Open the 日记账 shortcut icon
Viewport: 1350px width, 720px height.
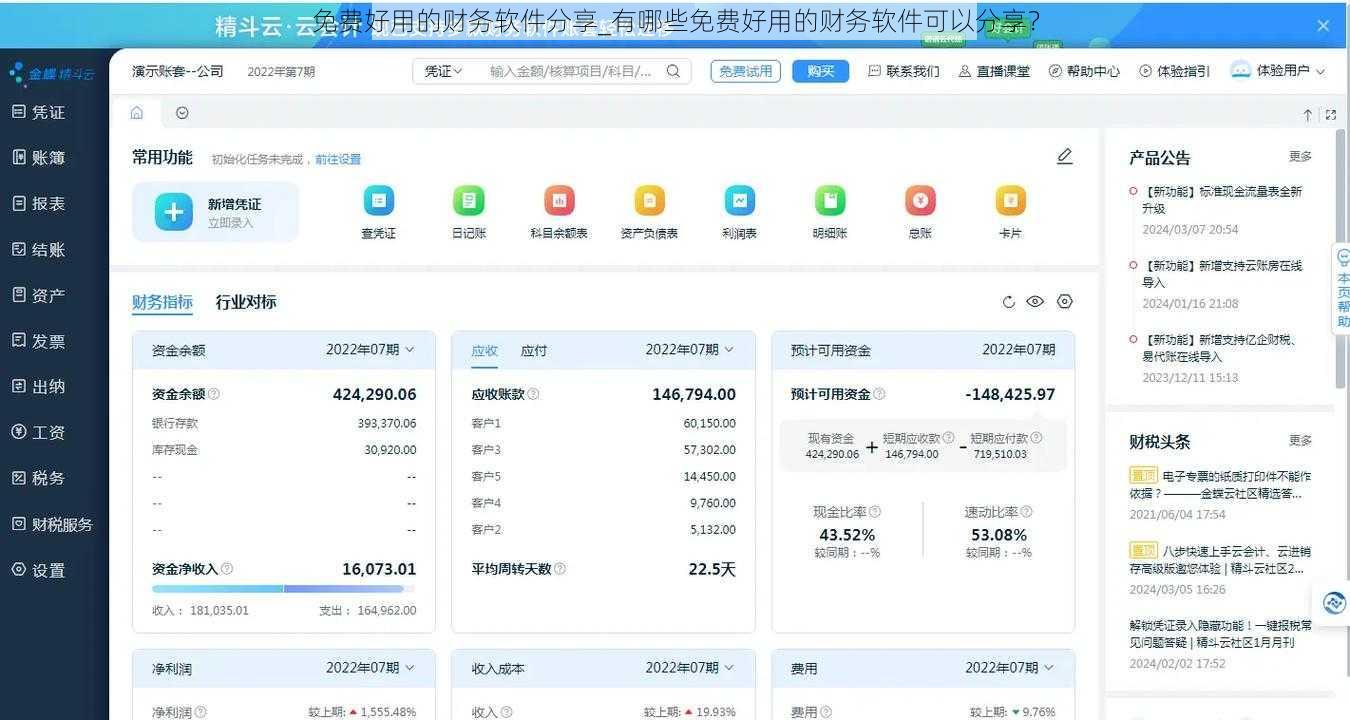468,201
